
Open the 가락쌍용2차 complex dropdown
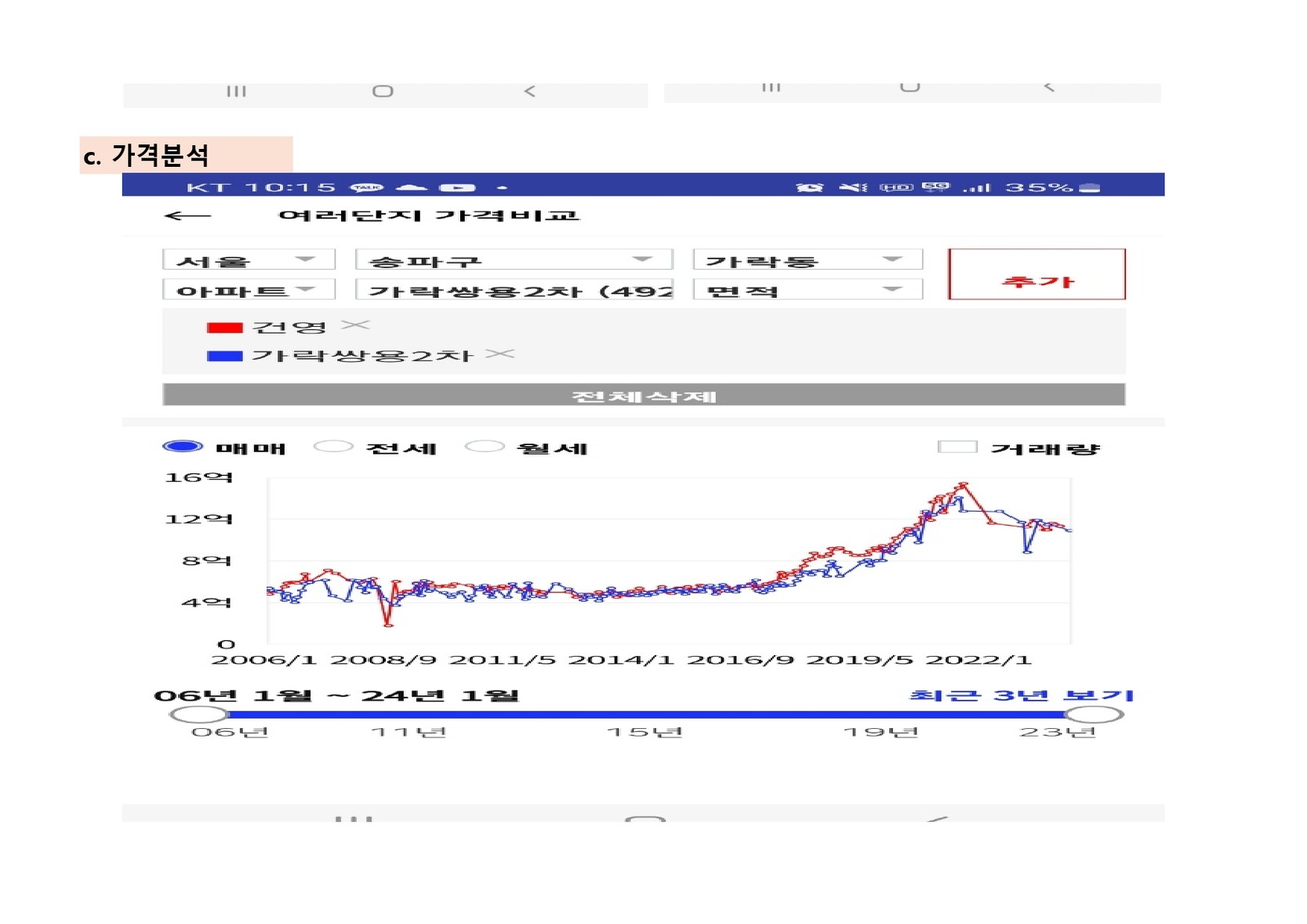514,289
